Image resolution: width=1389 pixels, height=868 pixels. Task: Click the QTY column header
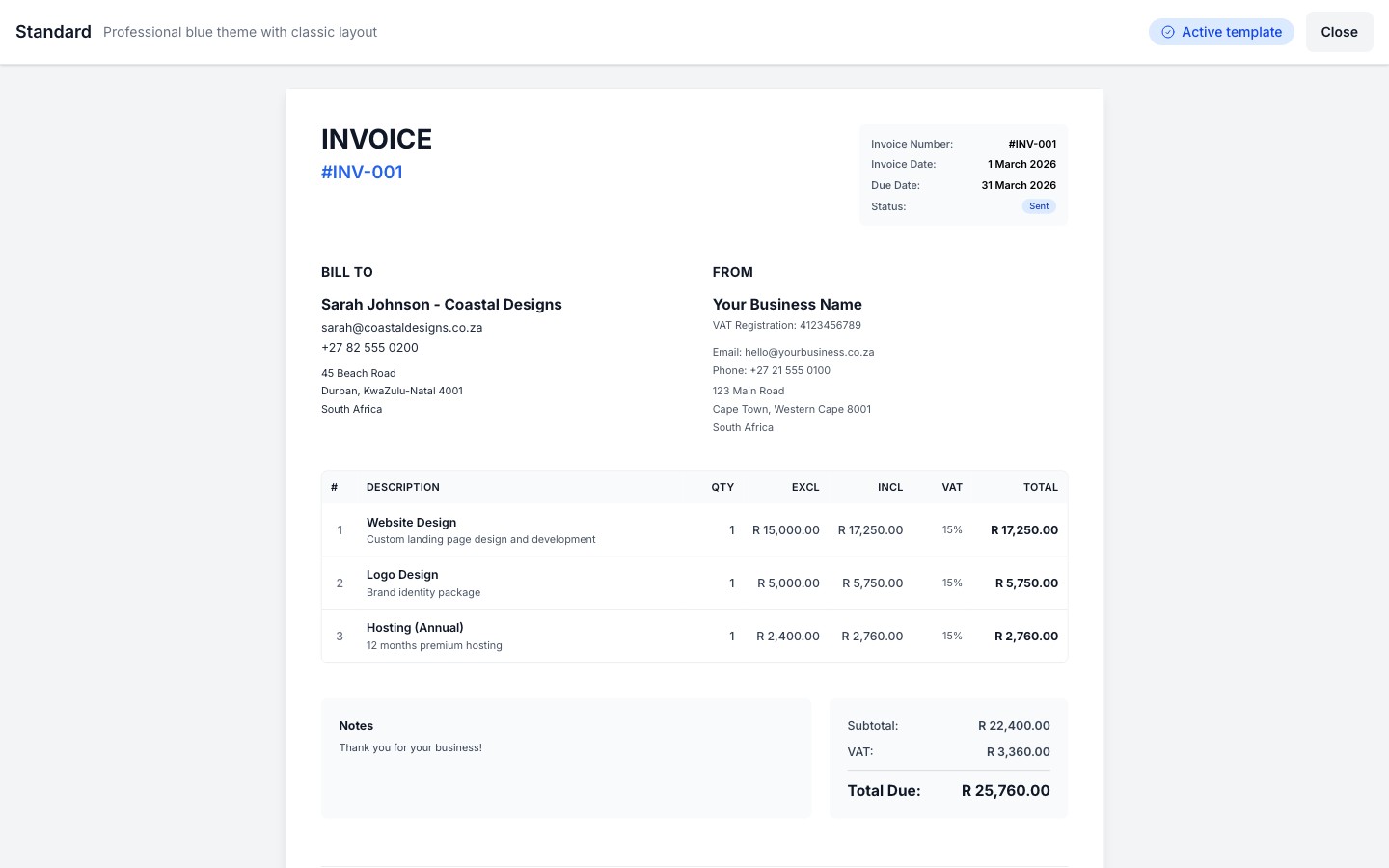click(x=722, y=487)
